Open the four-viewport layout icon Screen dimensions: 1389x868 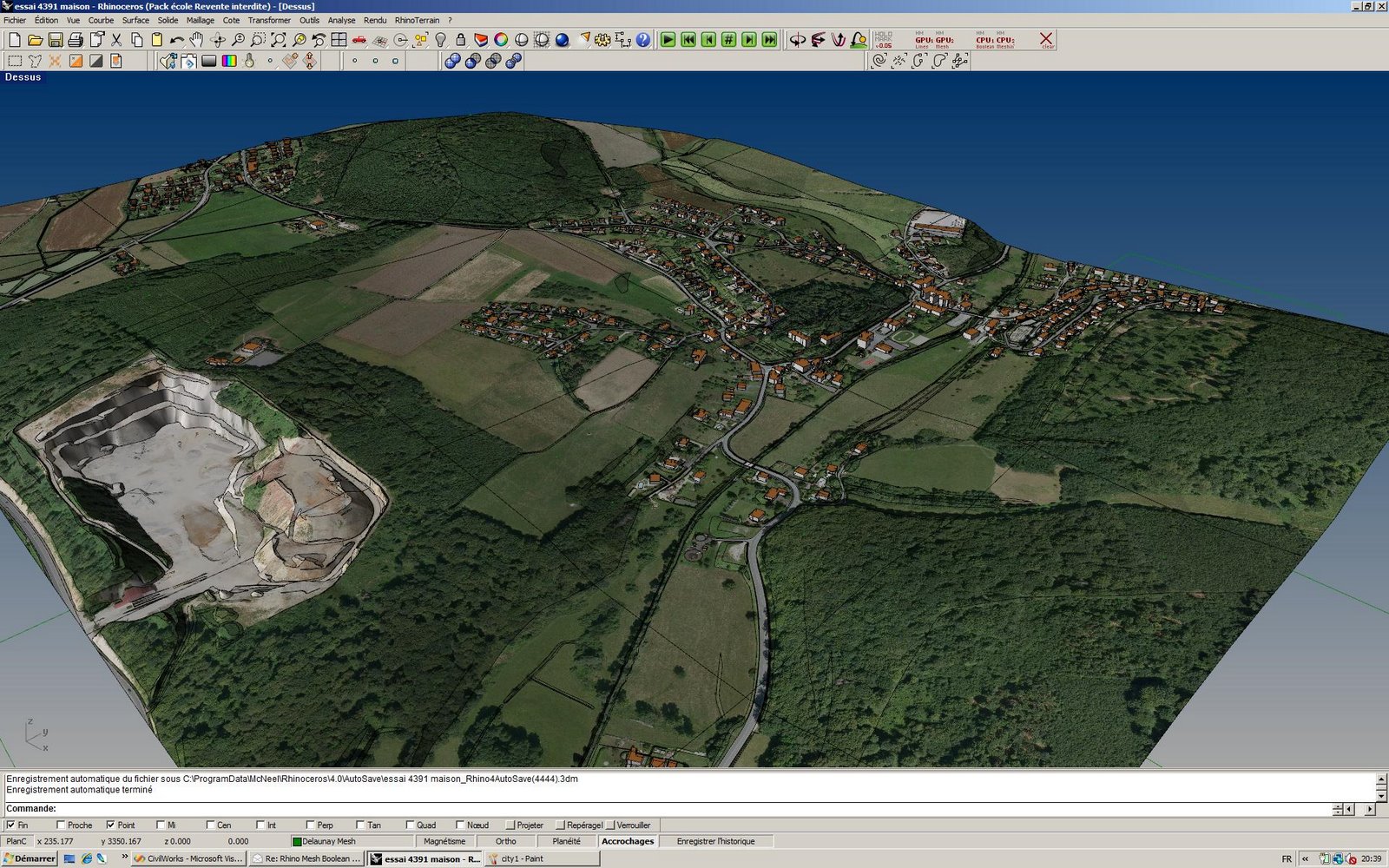click(x=339, y=40)
